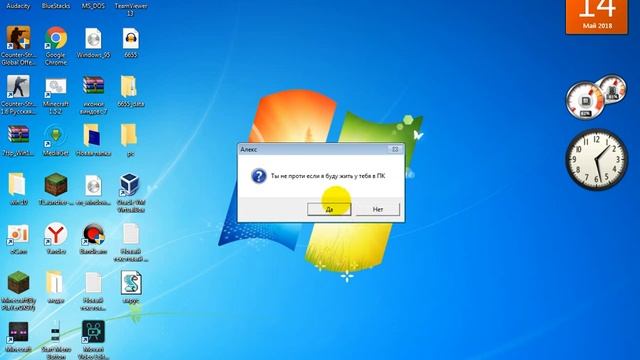640x360 pixels.
Task: Click the TeamViewer 13 desktop label
Action: (131, 9)
